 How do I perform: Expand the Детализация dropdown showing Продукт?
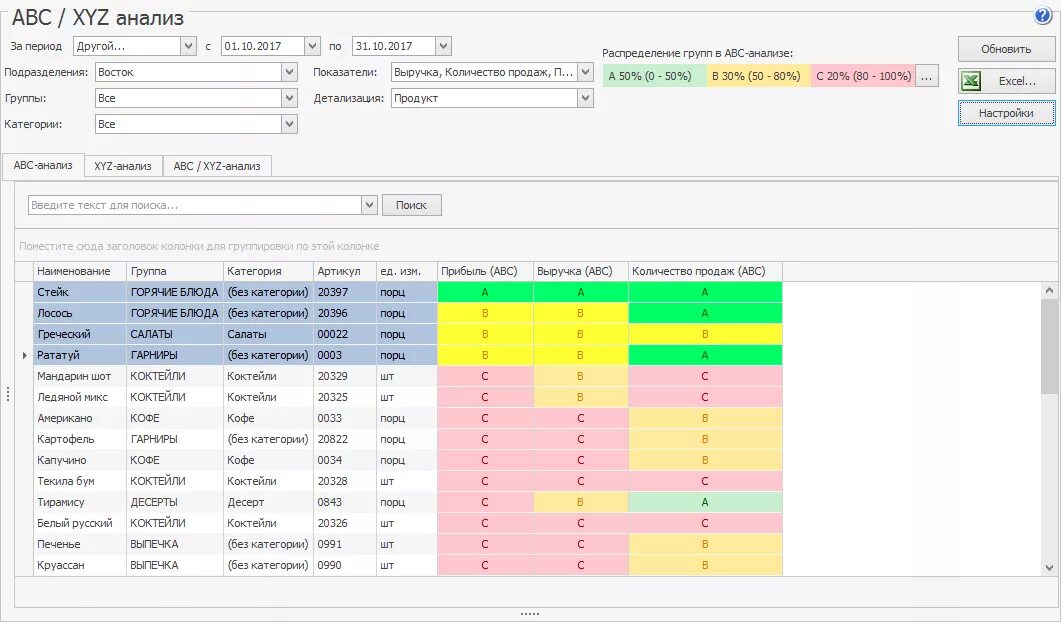(x=585, y=98)
